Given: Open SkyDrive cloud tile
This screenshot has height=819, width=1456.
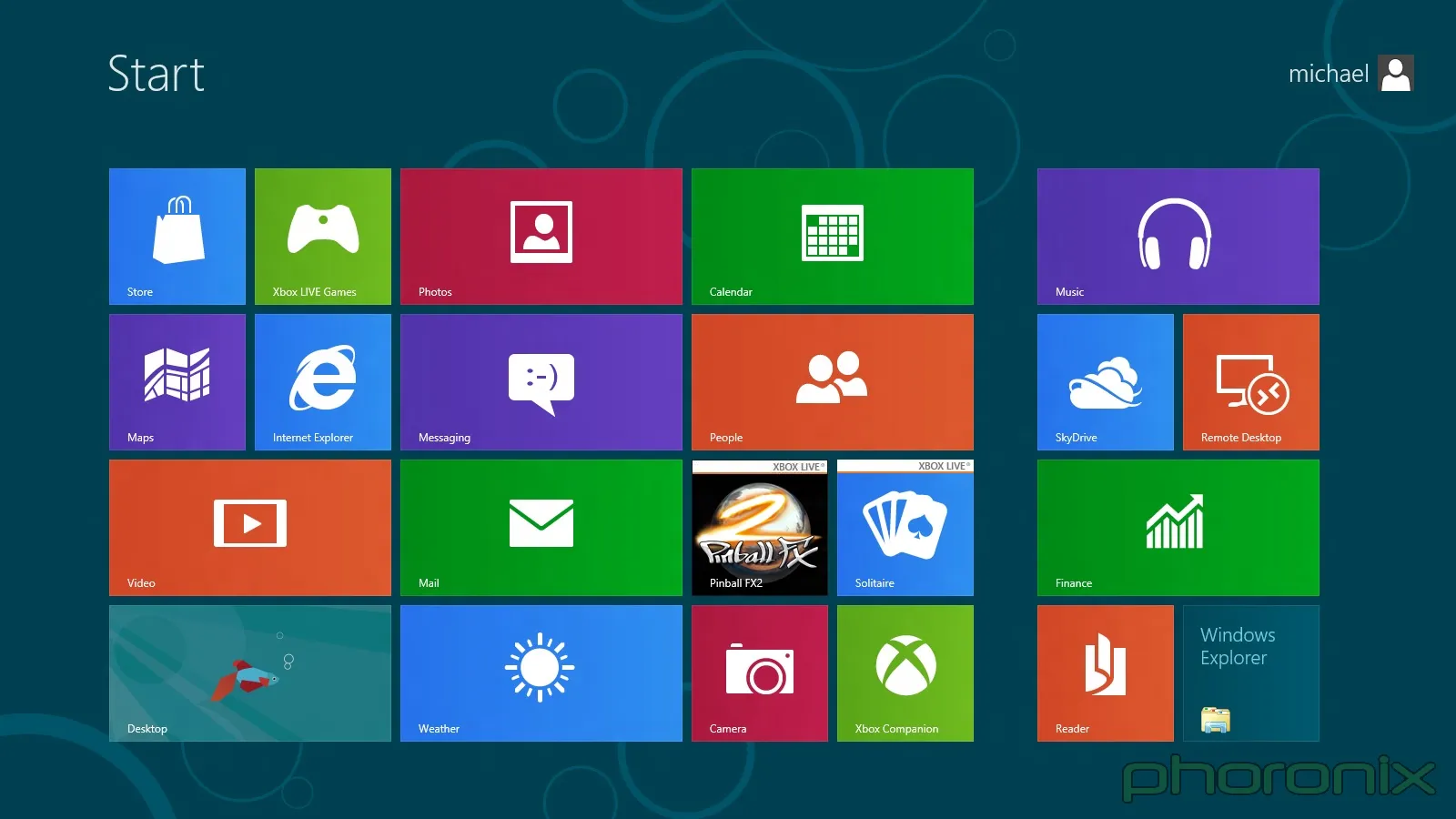Looking at the screenshot, I should [x=1106, y=382].
